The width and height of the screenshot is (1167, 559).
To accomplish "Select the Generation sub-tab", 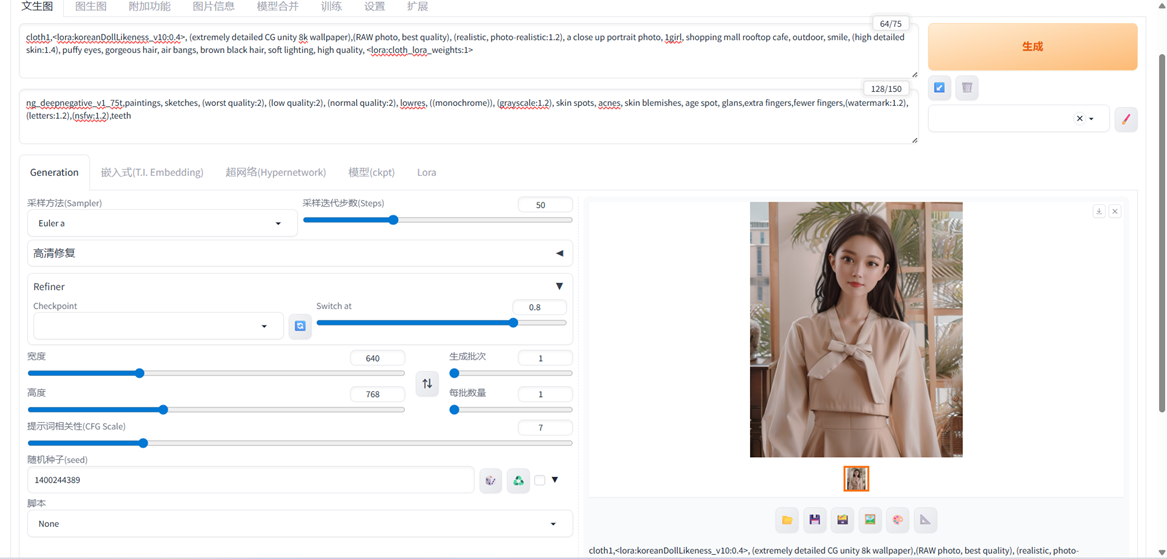I will tap(54, 172).
